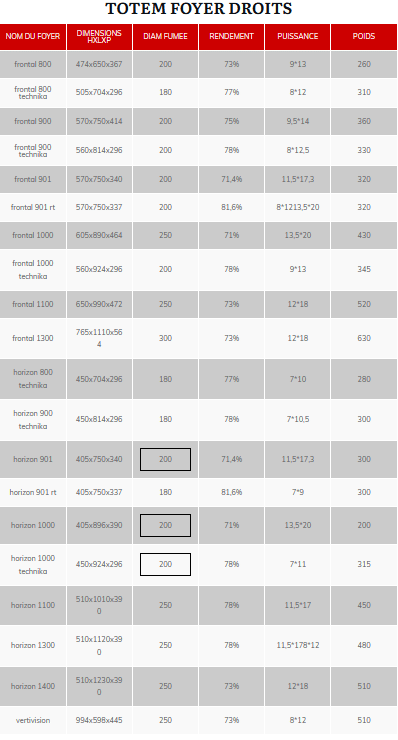This screenshot has width=398, height=740.
Task: Click the 11,5*178*12 puissance cell
Action: (x=297, y=645)
